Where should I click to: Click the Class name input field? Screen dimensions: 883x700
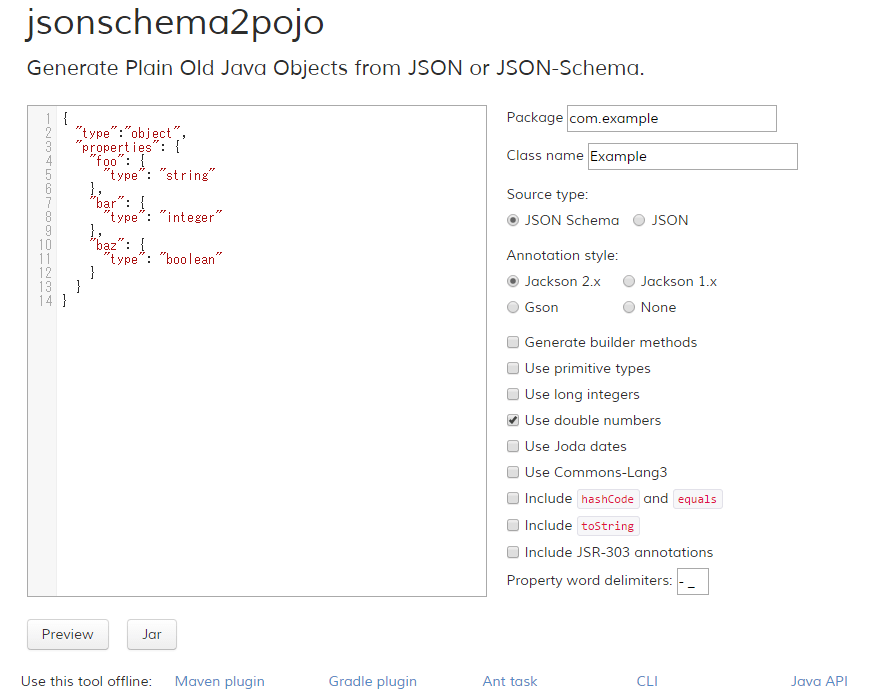[692, 156]
